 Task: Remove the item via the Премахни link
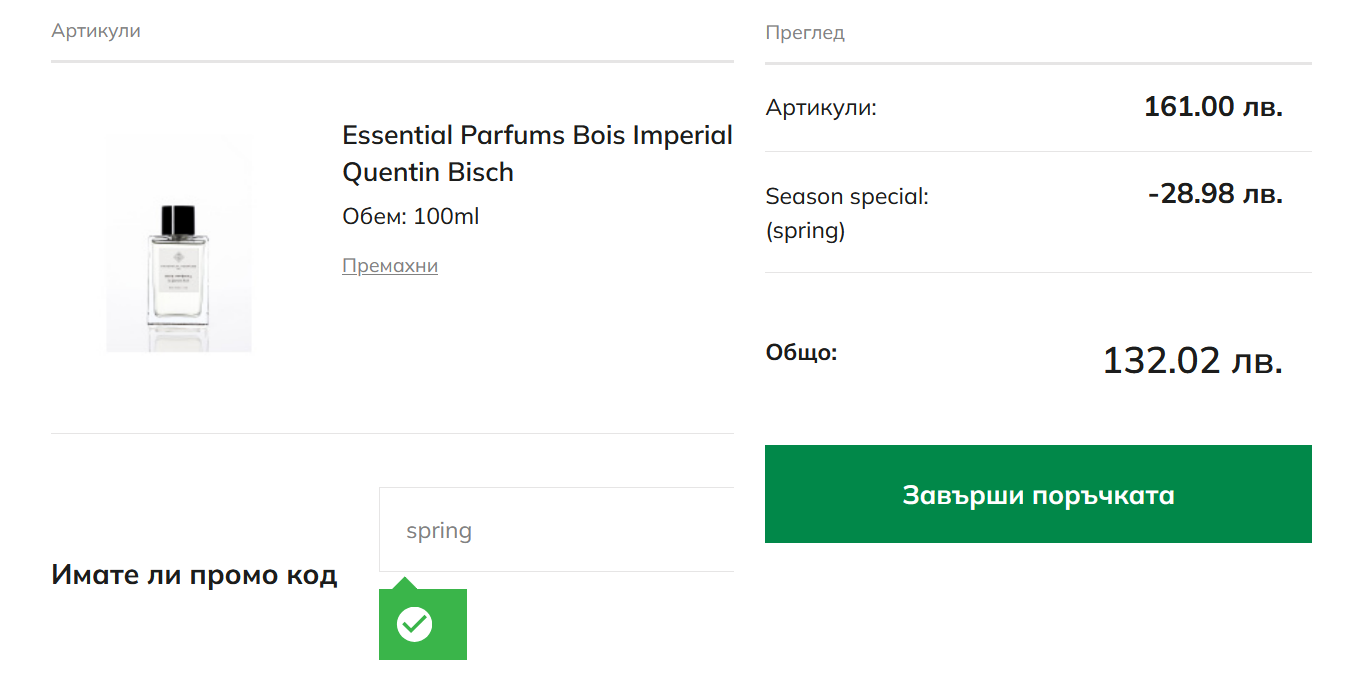(x=390, y=266)
